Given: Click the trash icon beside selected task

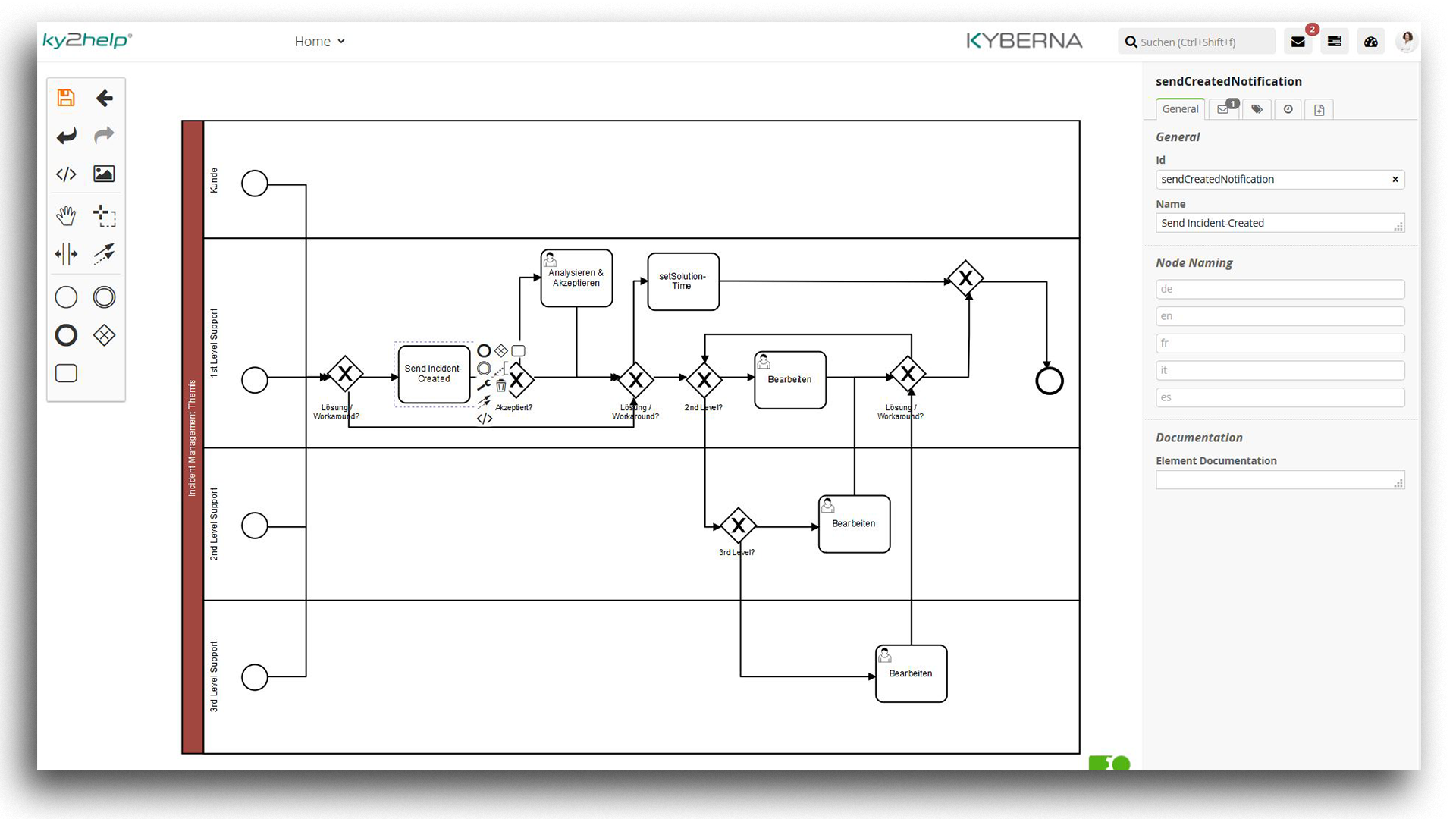Looking at the screenshot, I should [501, 386].
